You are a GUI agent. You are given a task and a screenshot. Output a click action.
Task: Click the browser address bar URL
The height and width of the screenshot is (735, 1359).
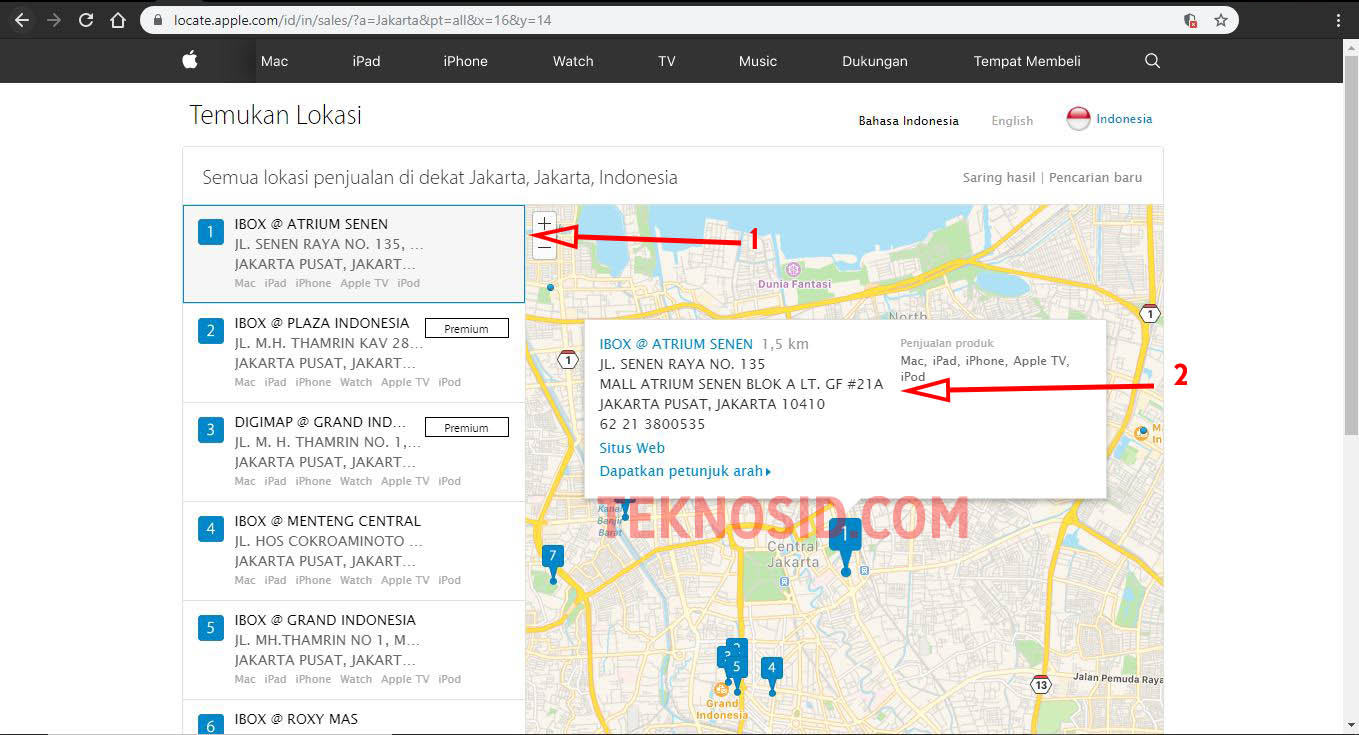362,20
